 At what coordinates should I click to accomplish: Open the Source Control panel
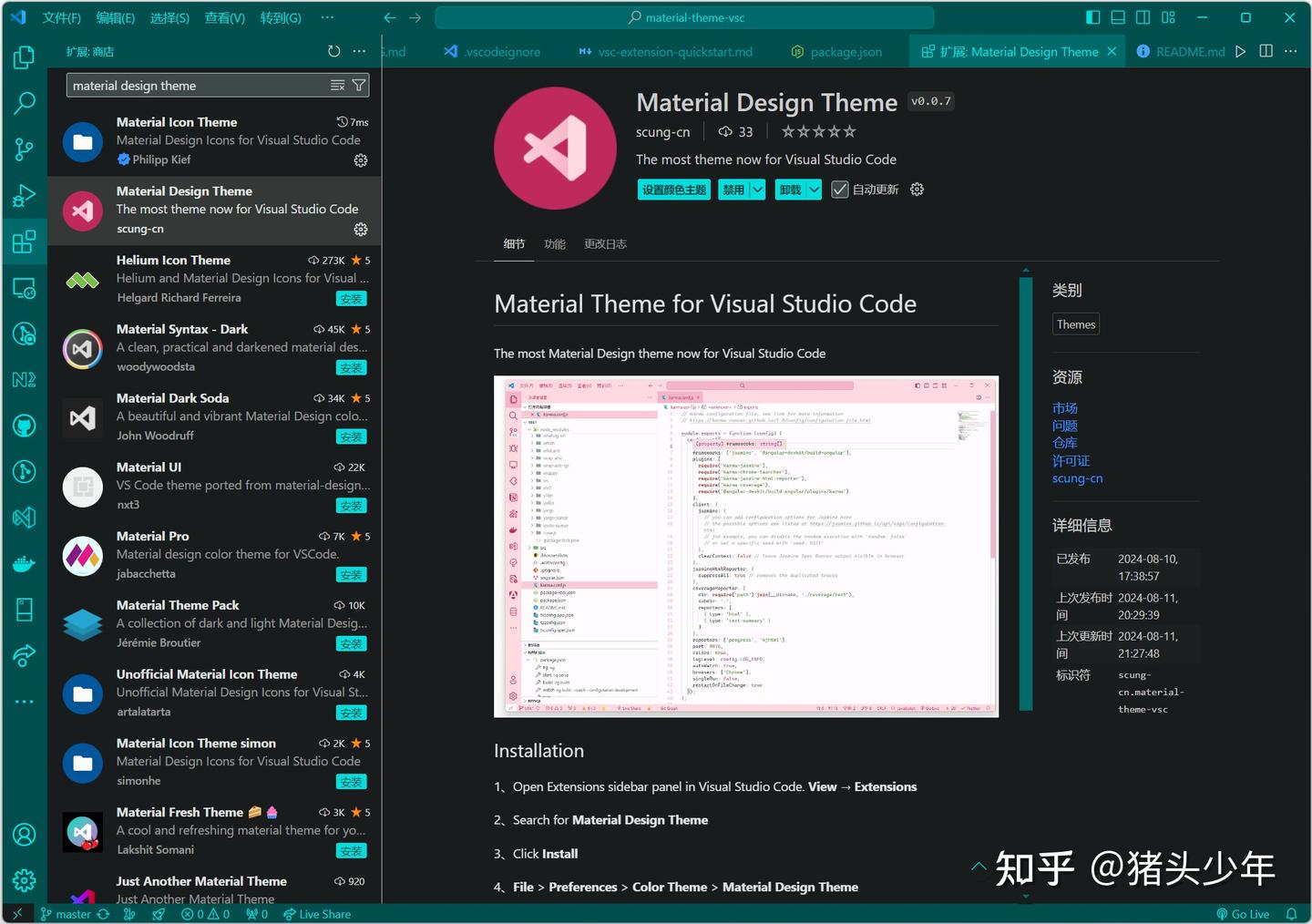25,149
